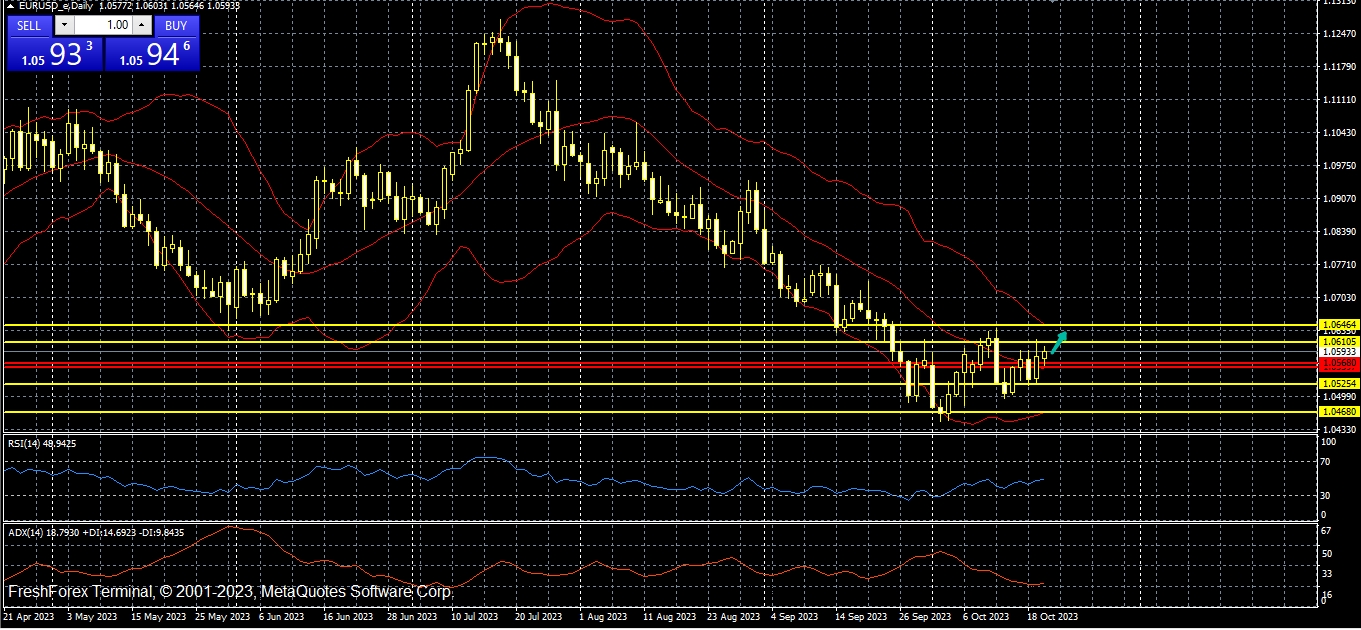The width and height of the screenshot is (1361, 630).
Task: Click the 1.04680 yellow price level label
Action: [1338, 411]
